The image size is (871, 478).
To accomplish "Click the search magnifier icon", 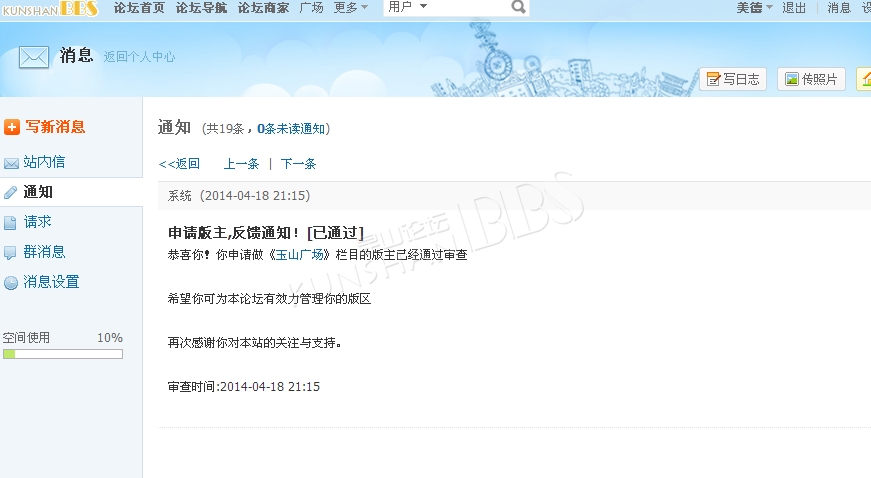I will [518, 7].
